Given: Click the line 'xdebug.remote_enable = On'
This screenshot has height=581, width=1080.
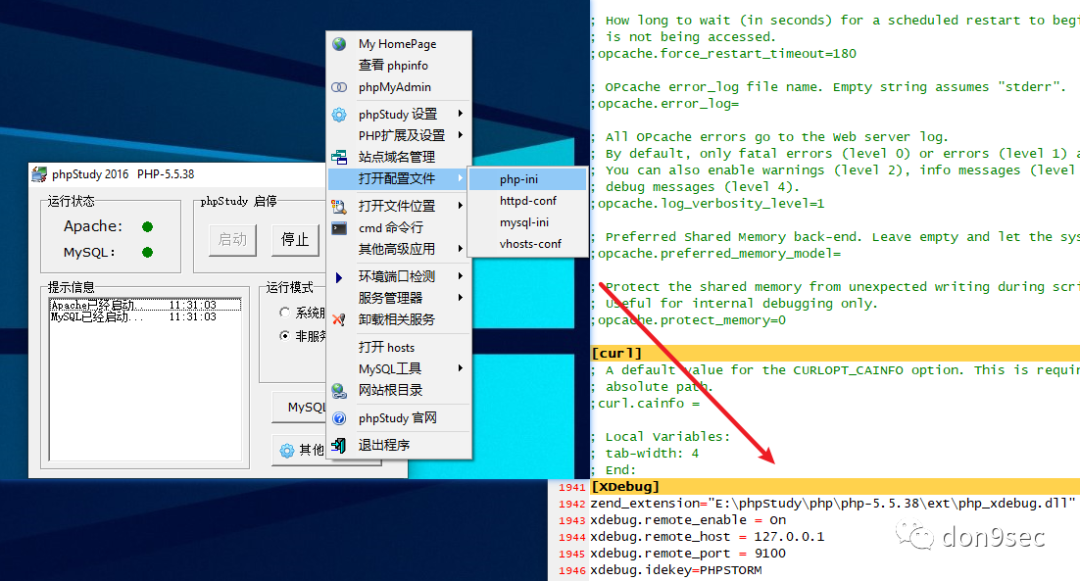Looking at the screenshot, I should tap(688, 520).
